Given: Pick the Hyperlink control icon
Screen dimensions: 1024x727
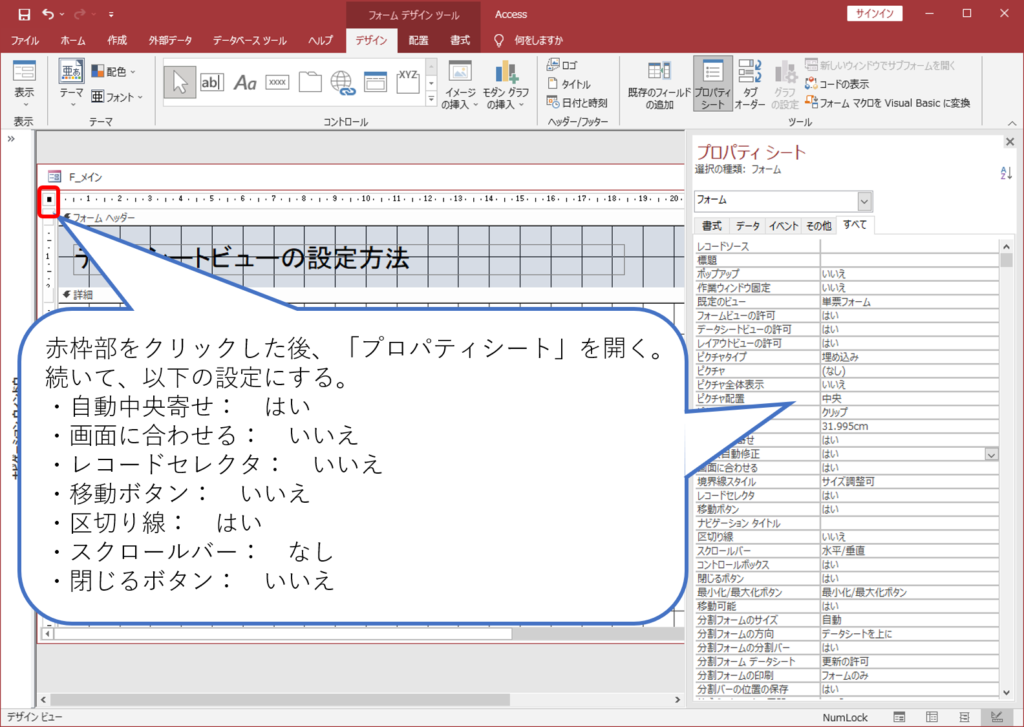Looking at the screenshot, I should 343,82.
